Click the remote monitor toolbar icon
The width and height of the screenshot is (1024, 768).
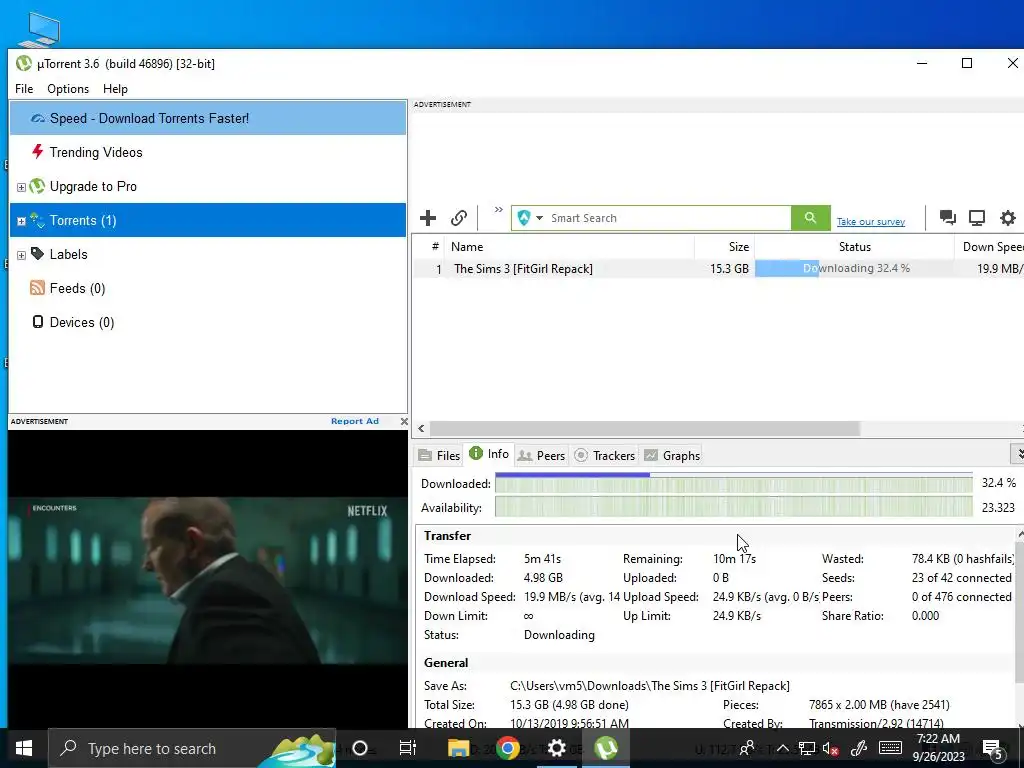click(x=977, y=217)
